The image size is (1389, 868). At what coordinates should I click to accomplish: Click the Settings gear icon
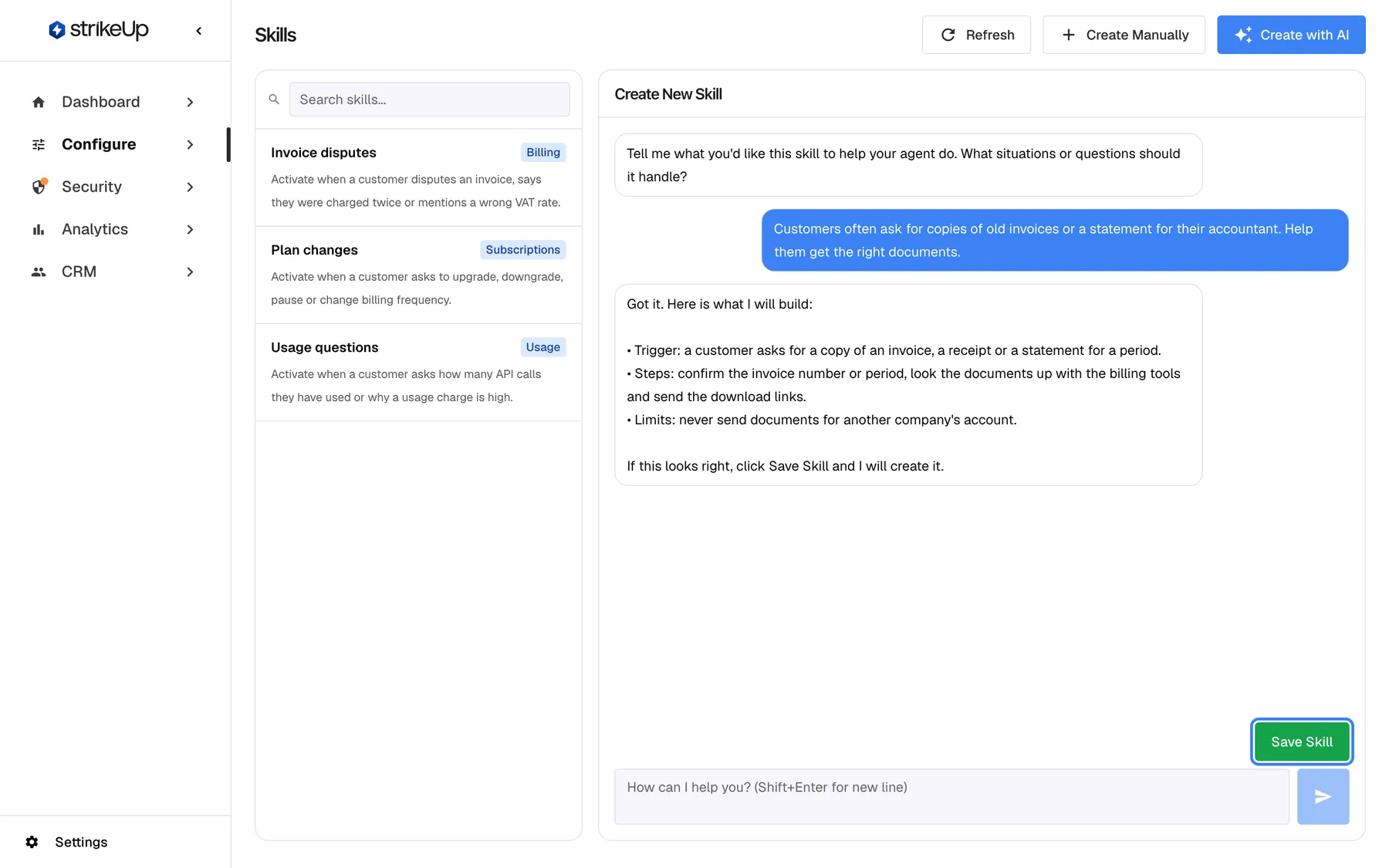click(x=32, y=842)
